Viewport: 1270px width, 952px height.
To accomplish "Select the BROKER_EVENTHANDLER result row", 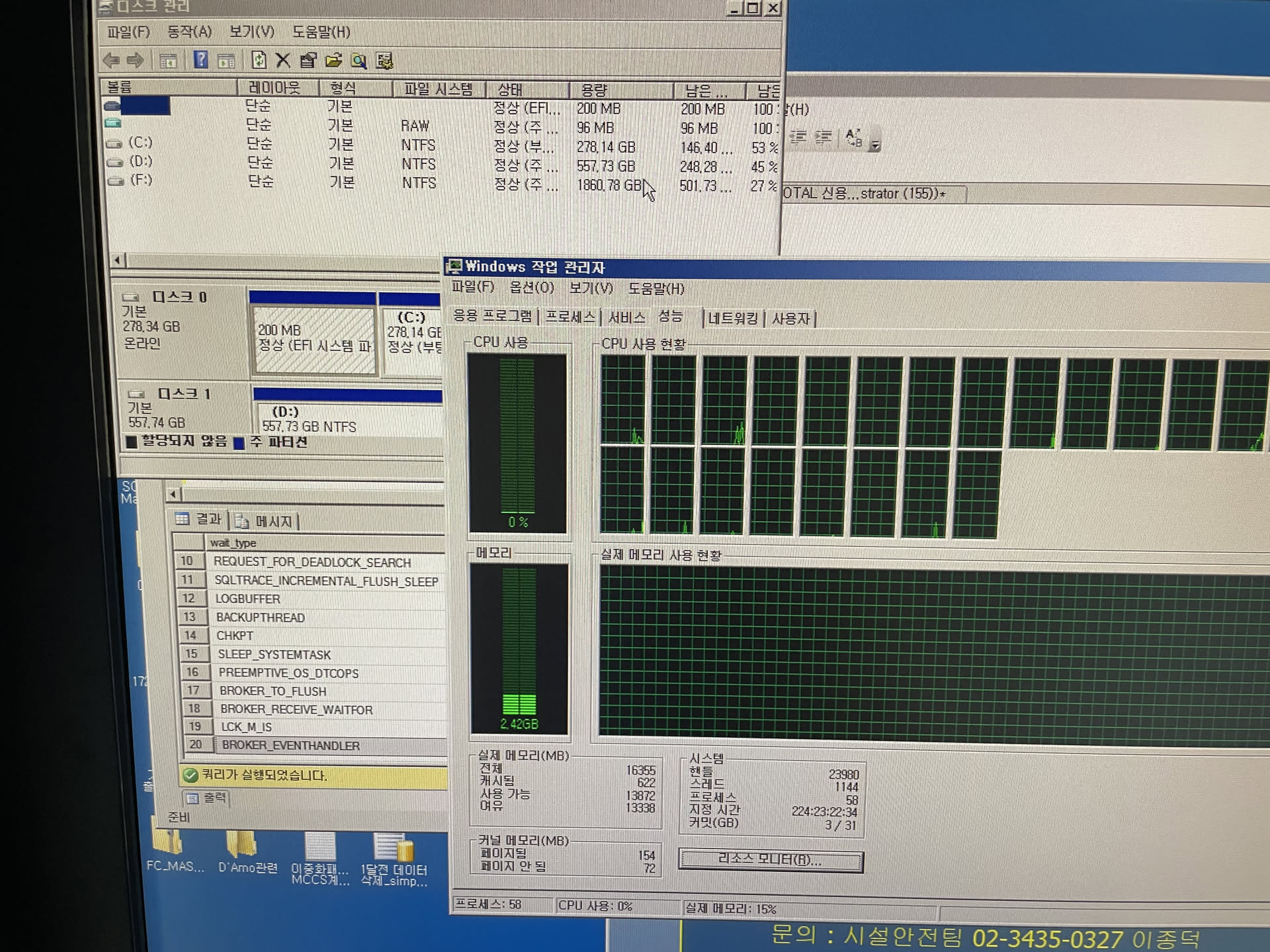I will [291, 746].
